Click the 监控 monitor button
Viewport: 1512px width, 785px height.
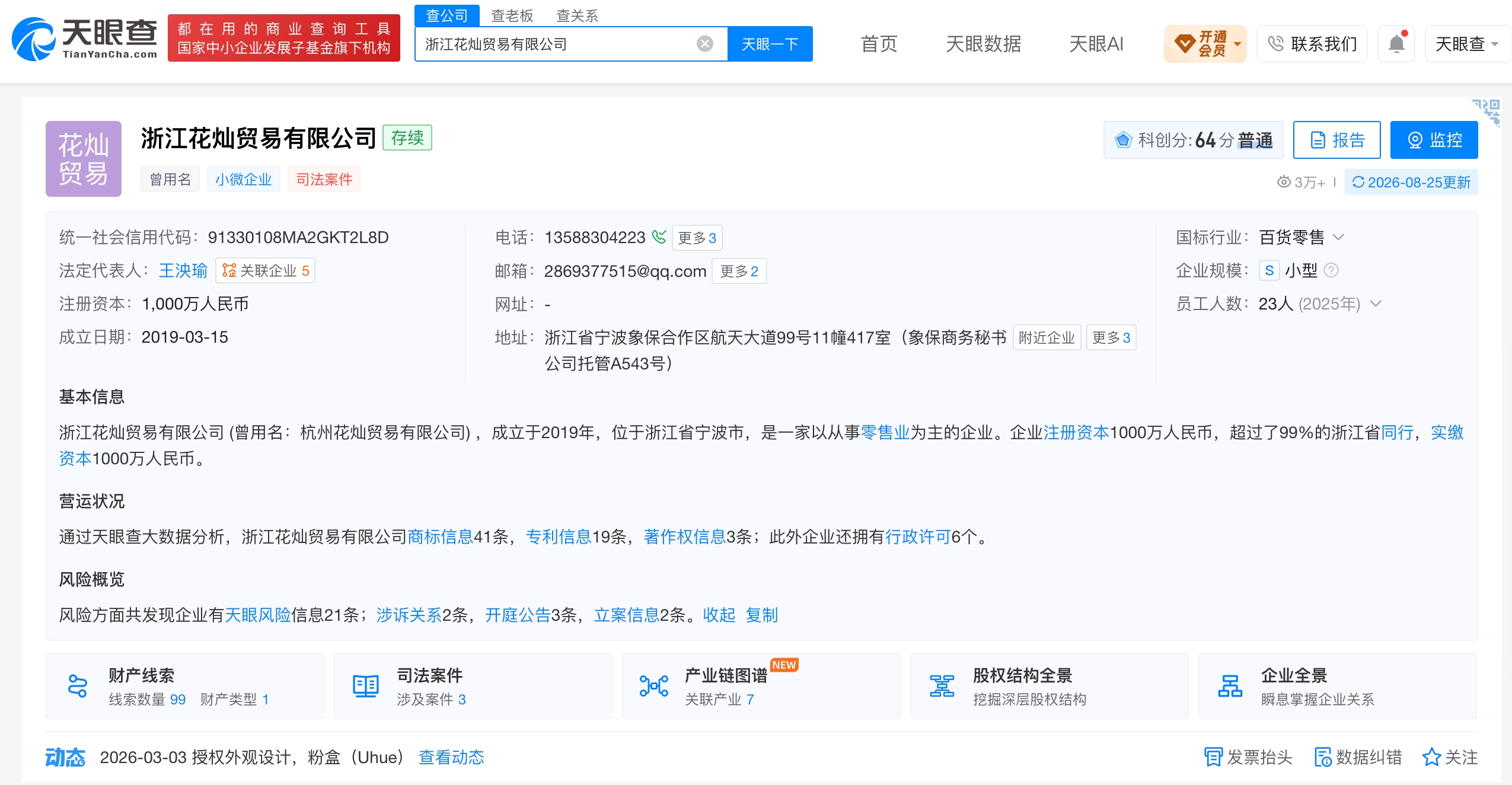pyautogui.click(x=1434, y=140)
